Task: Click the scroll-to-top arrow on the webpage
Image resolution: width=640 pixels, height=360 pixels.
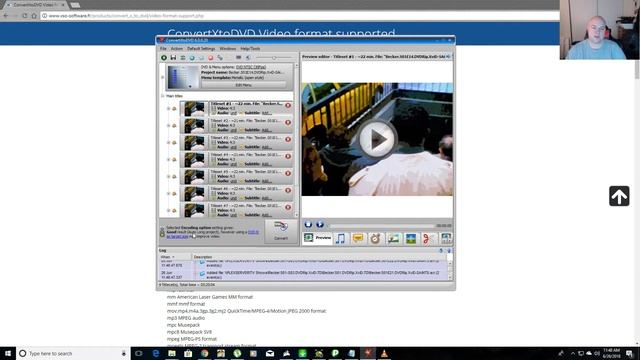Action: tap(619, 196)
